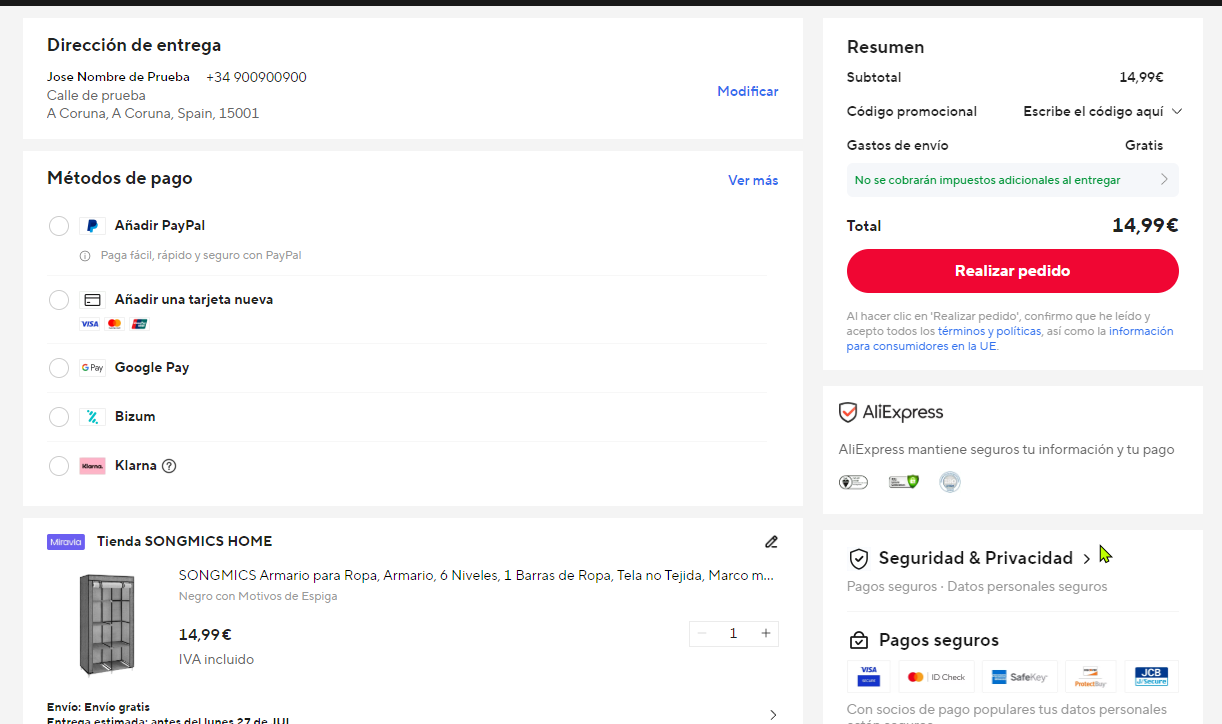Edit the SONGMICS HOME order with pencil icon

coord(771,542)
